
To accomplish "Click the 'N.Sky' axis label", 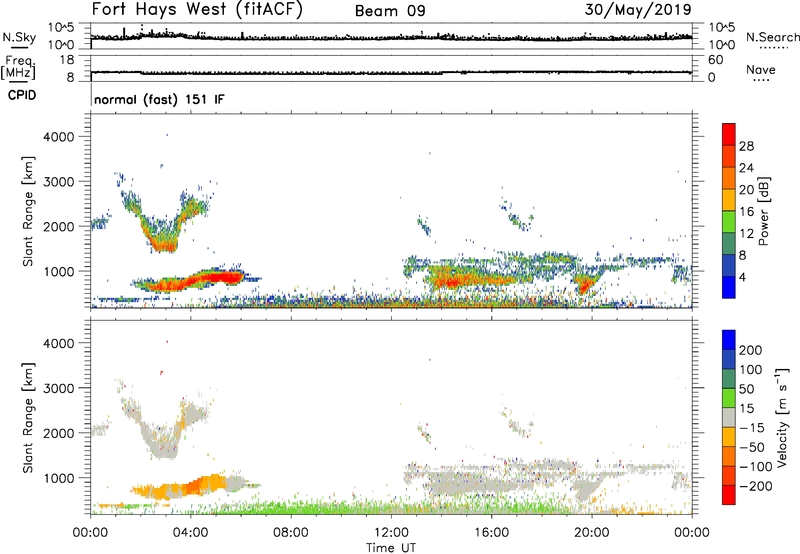I will (19, 37).
